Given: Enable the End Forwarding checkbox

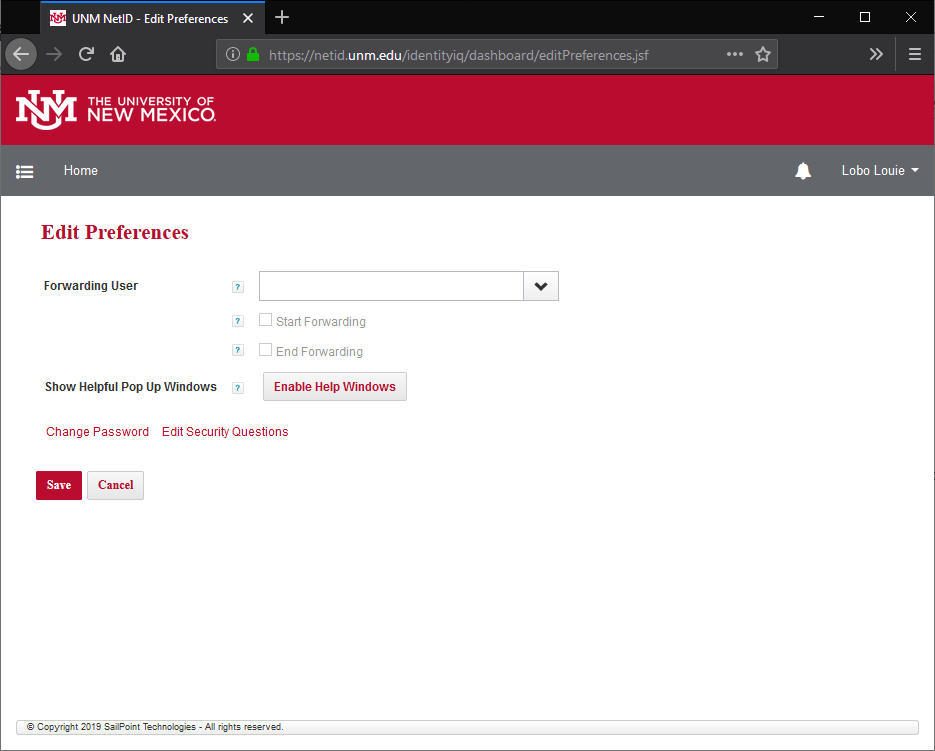Looking at the screenshot, I should pyautogui.click(x=266, y=350).
